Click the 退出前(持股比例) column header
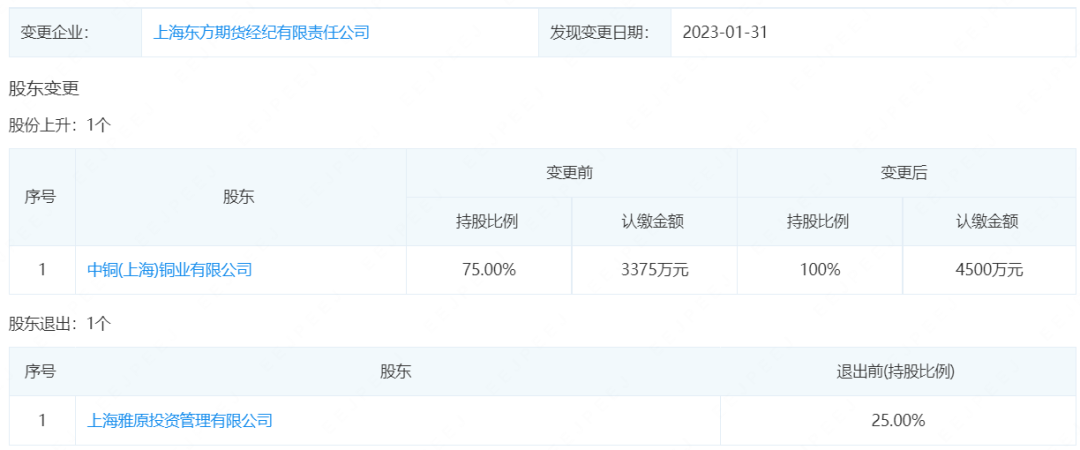The width and height of the screenshot is (1080, 450). [896, 372]
